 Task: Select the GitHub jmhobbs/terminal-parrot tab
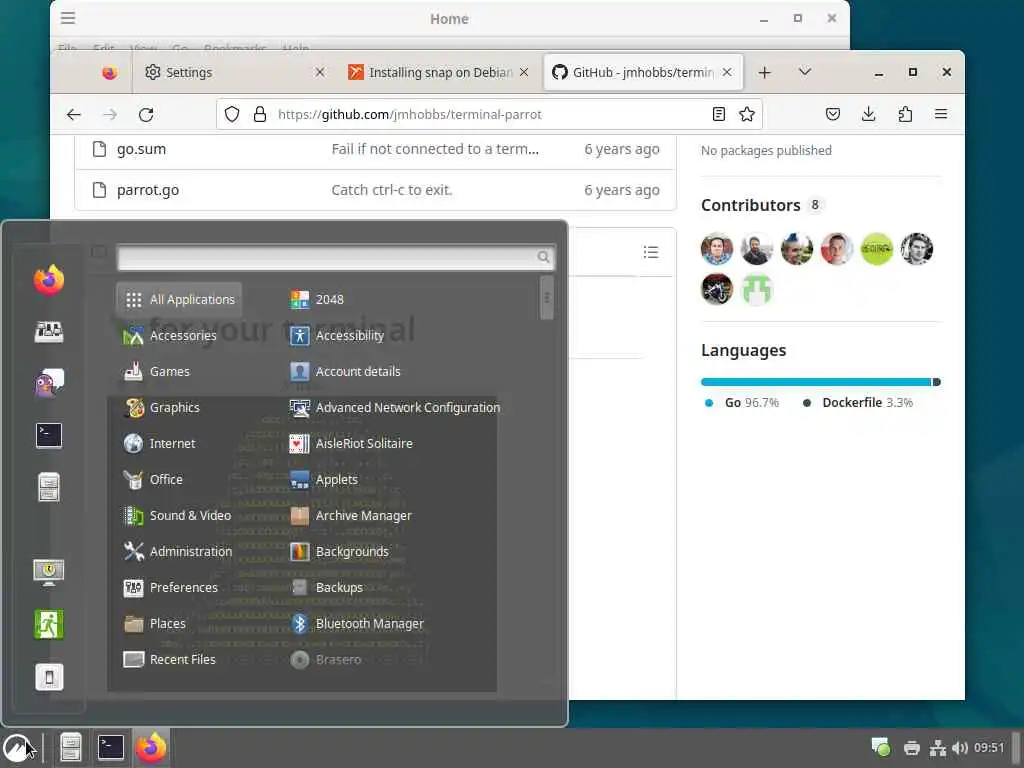tap(643, 72)
